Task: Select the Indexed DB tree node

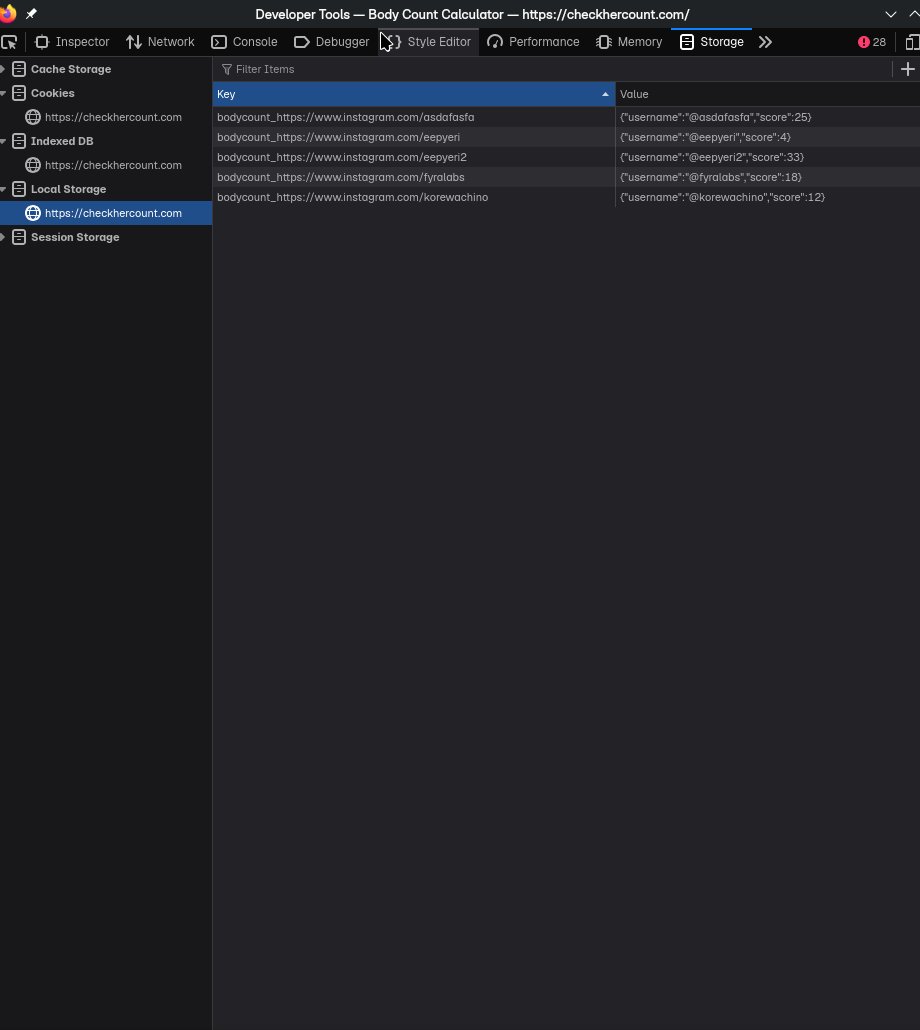Action: pos(62,141)
